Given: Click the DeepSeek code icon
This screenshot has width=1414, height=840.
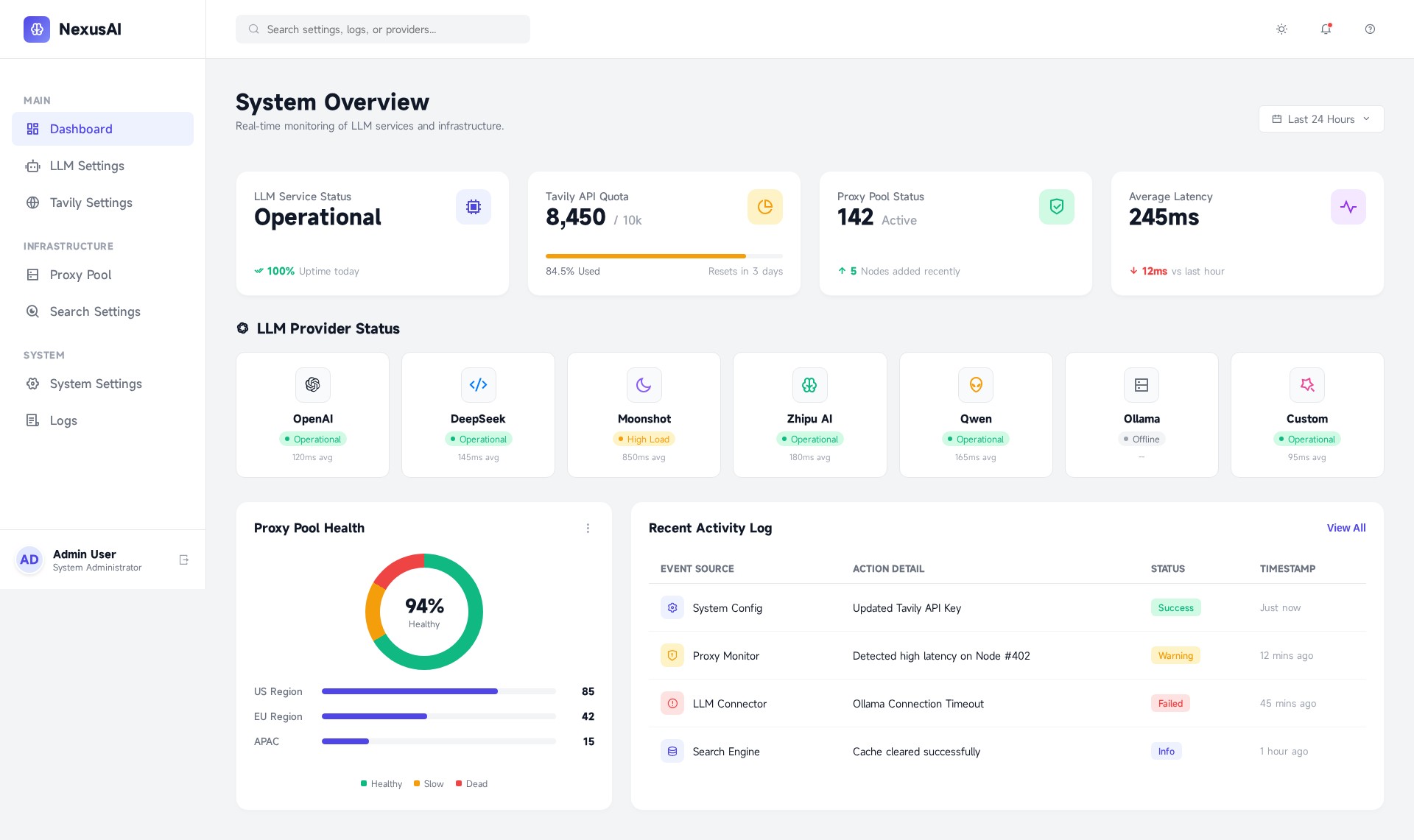Looking at the screenshot, I should tap(479, 385).
